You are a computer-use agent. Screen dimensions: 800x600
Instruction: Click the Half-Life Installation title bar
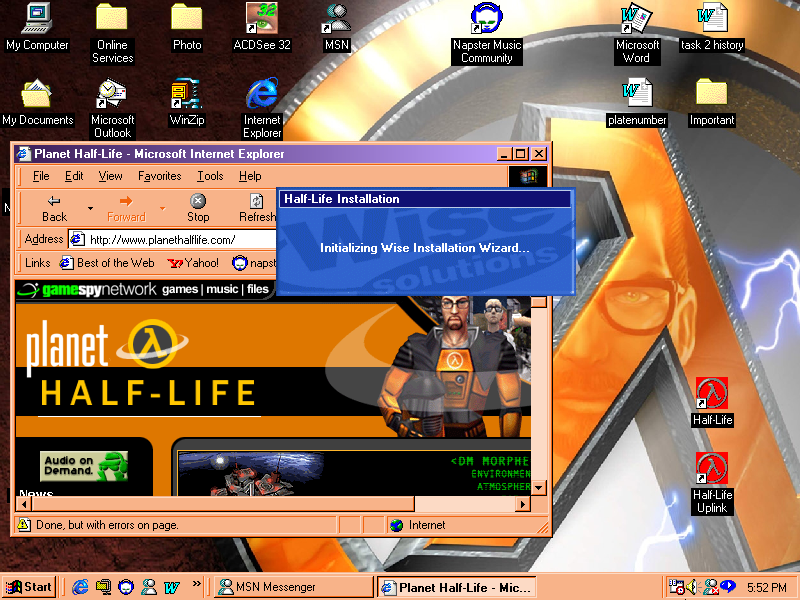point(424,199)
